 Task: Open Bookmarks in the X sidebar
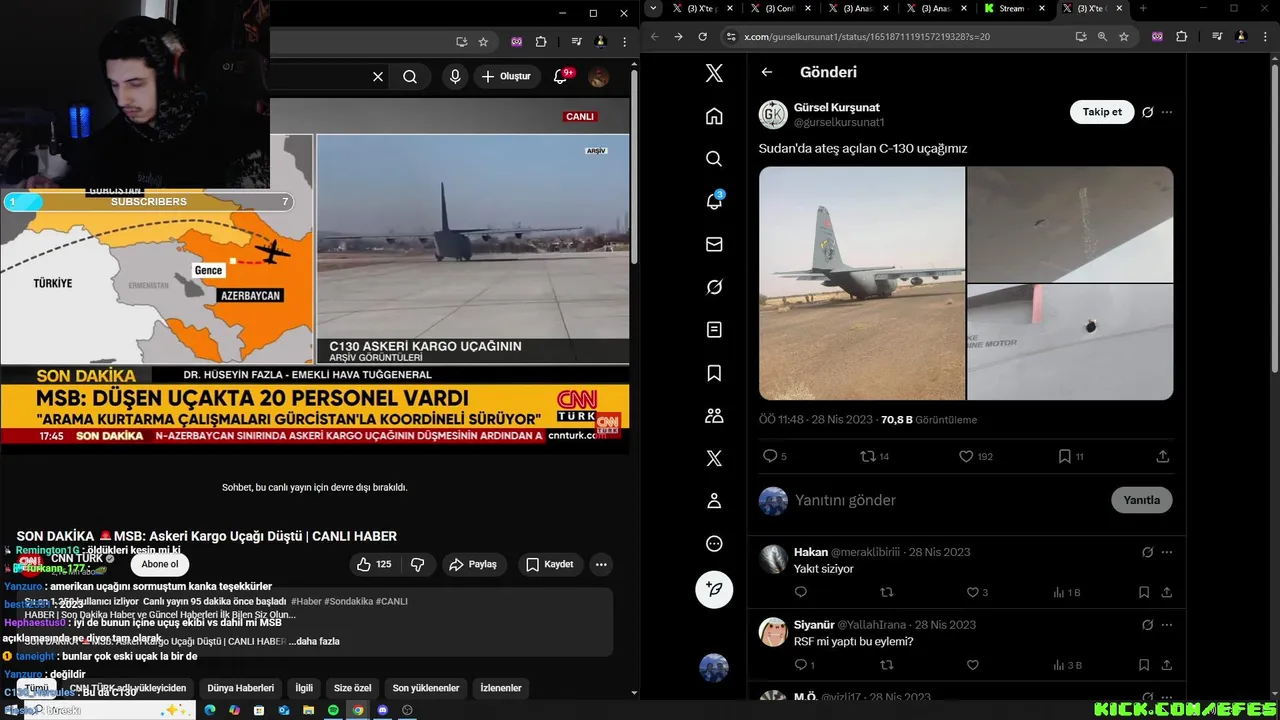[714, 372]
